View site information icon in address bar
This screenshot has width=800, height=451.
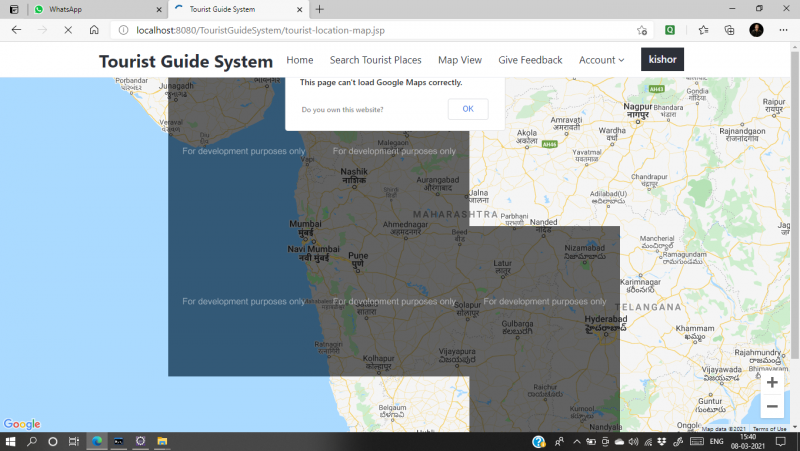(123, 30)
